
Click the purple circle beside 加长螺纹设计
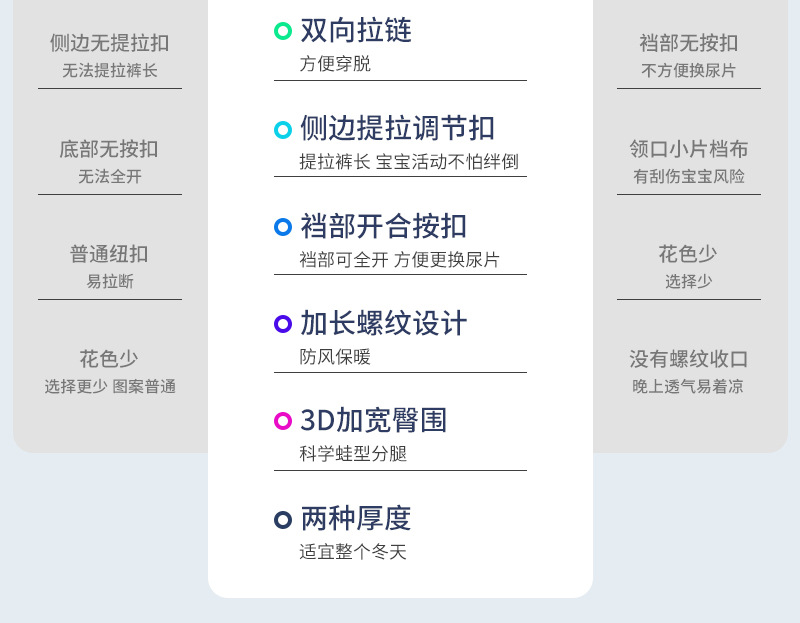[x=283, y=324]
